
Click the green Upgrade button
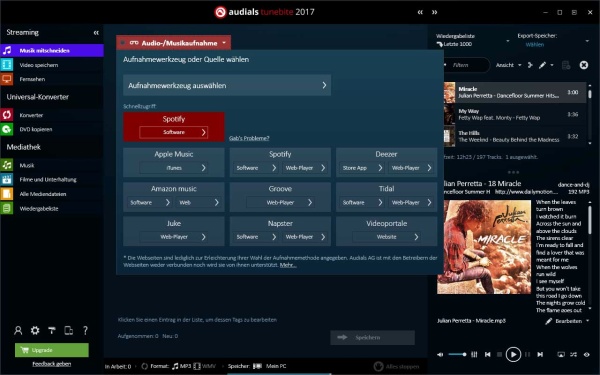[x=52, y=350]
